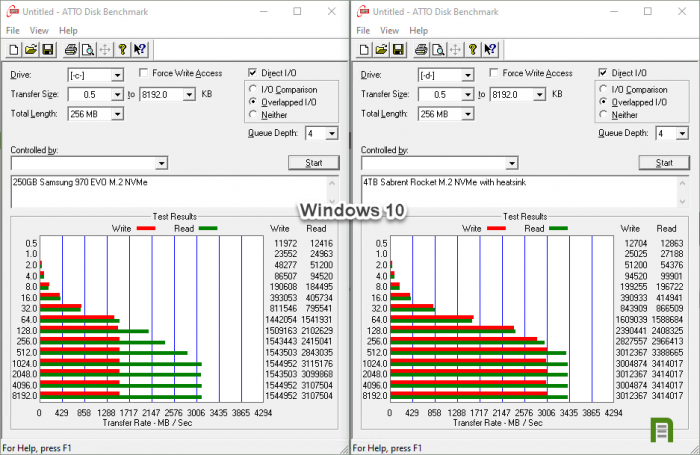Open Controlled by dropdown in left window
700x455 pixels.
162,163
